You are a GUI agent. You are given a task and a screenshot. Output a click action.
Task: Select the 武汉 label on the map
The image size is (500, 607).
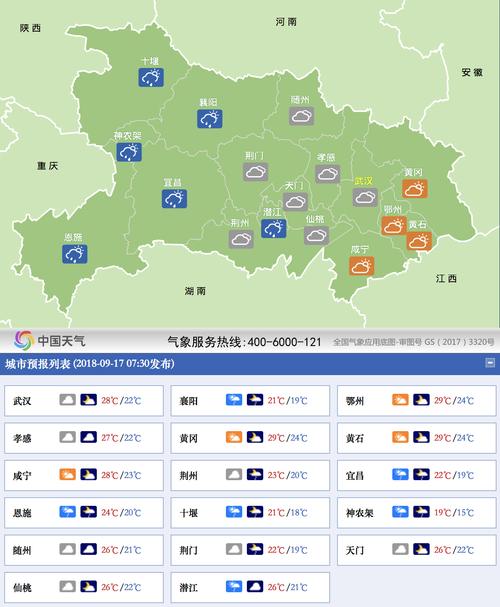click(x=363, y=181)
